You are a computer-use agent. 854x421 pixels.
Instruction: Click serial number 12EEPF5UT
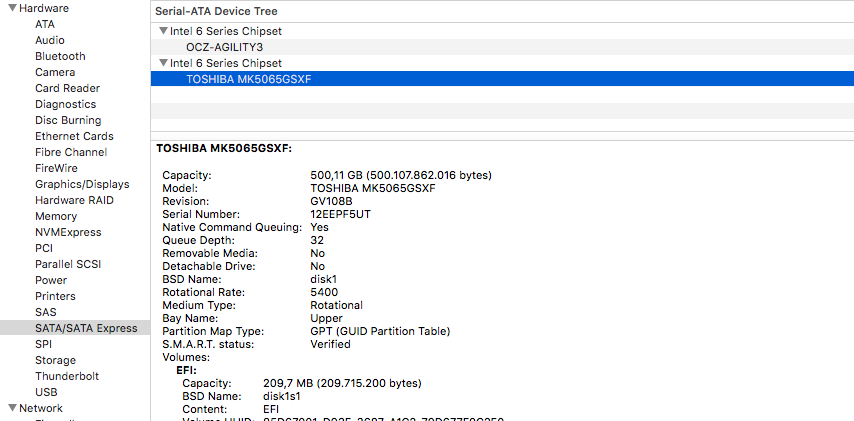[x=340, y=215]
